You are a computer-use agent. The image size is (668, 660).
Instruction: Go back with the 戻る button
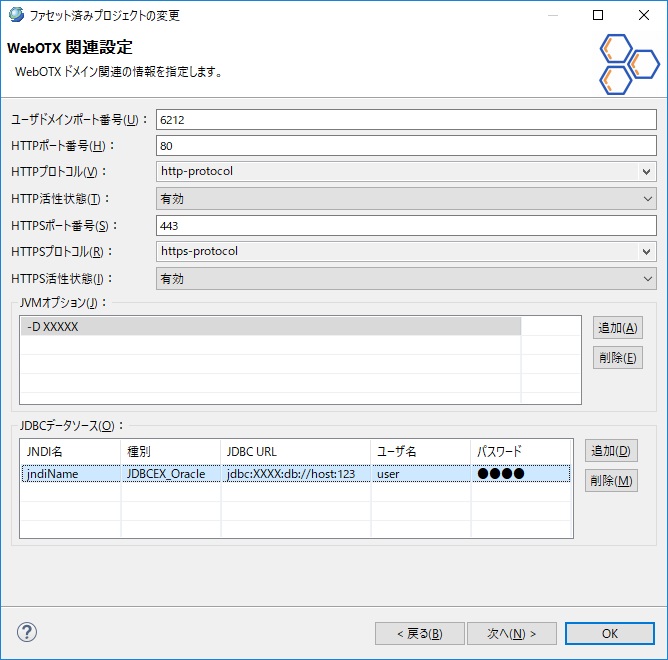(420, 633)
